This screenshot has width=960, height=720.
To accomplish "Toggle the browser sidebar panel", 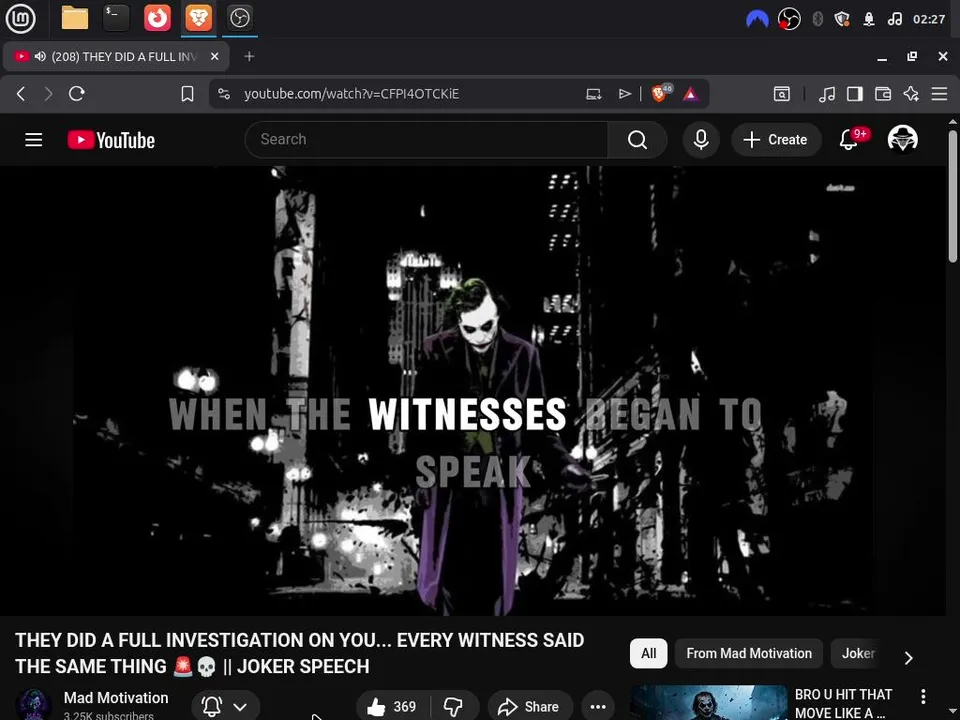I will [x=855, y=94].
